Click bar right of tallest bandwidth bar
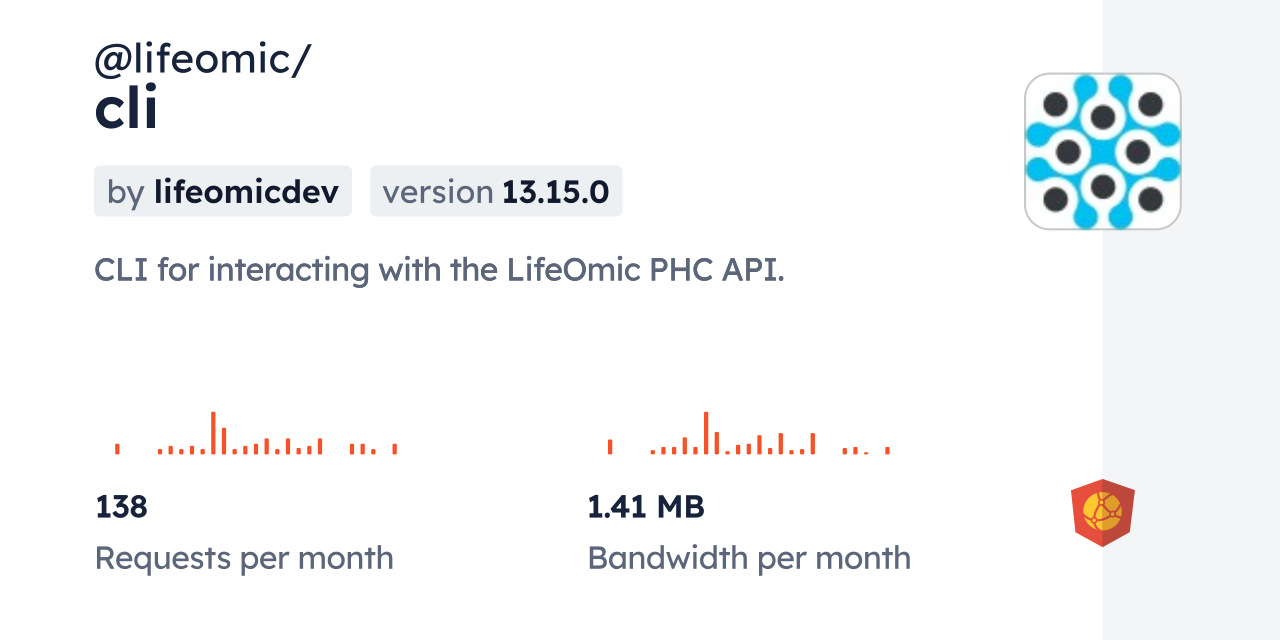This screenshot has width=1280, height=640. coord(717,443)
